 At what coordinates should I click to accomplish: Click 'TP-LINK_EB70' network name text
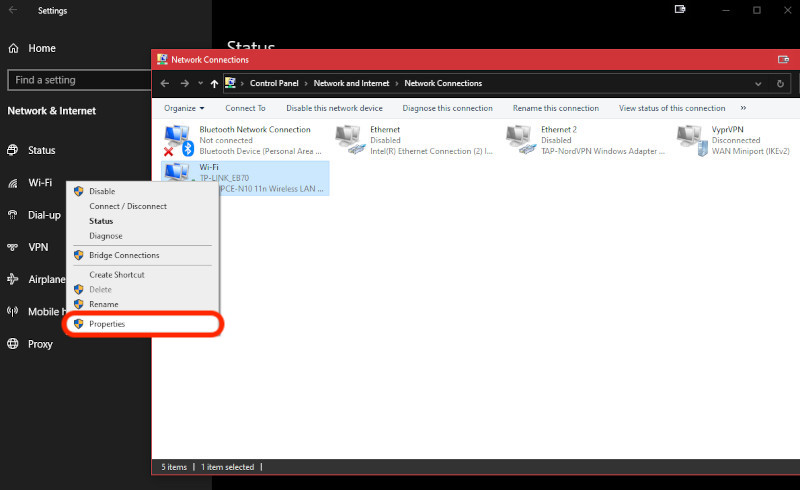click(x=224, y=178)
